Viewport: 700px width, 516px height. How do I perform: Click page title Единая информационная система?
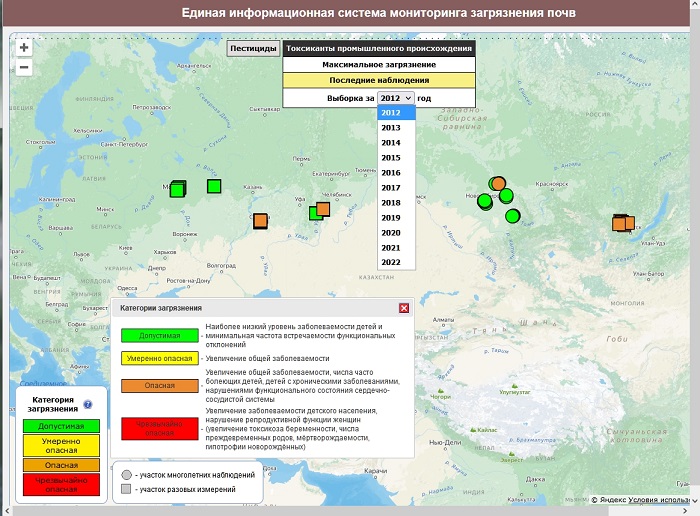click(379, 12)
